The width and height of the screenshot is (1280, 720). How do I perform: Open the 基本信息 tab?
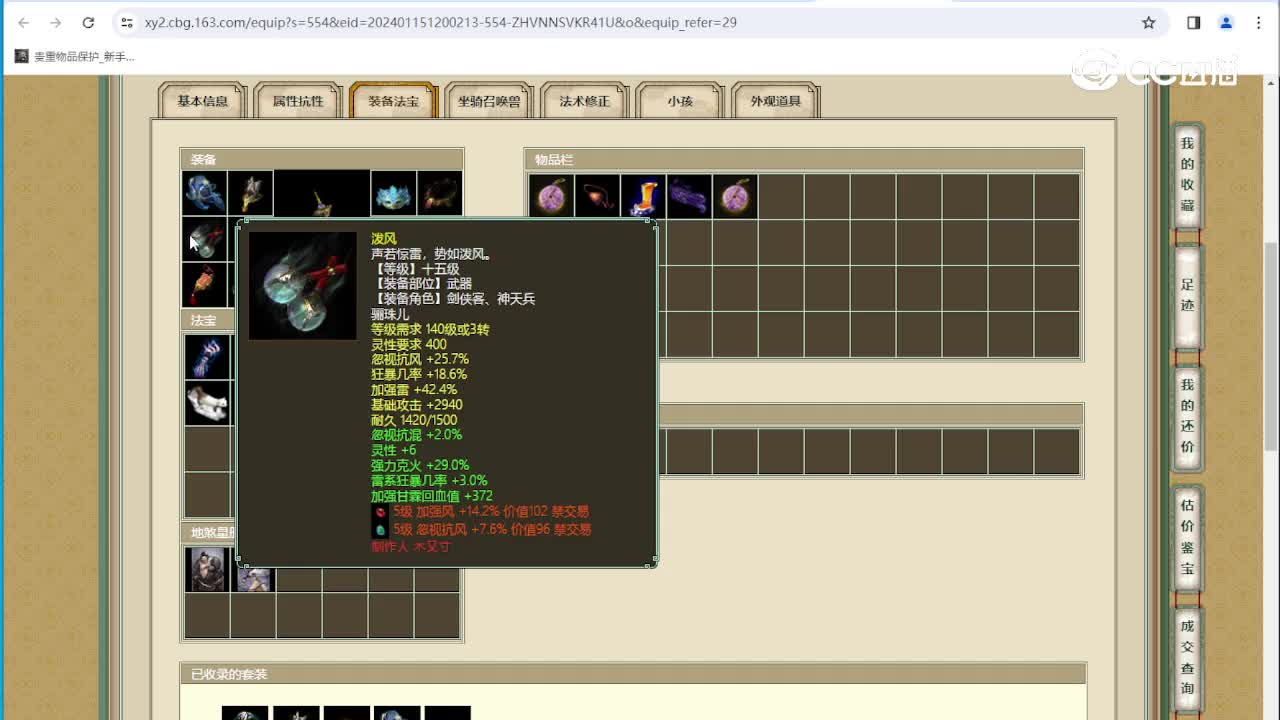[203, 101]
